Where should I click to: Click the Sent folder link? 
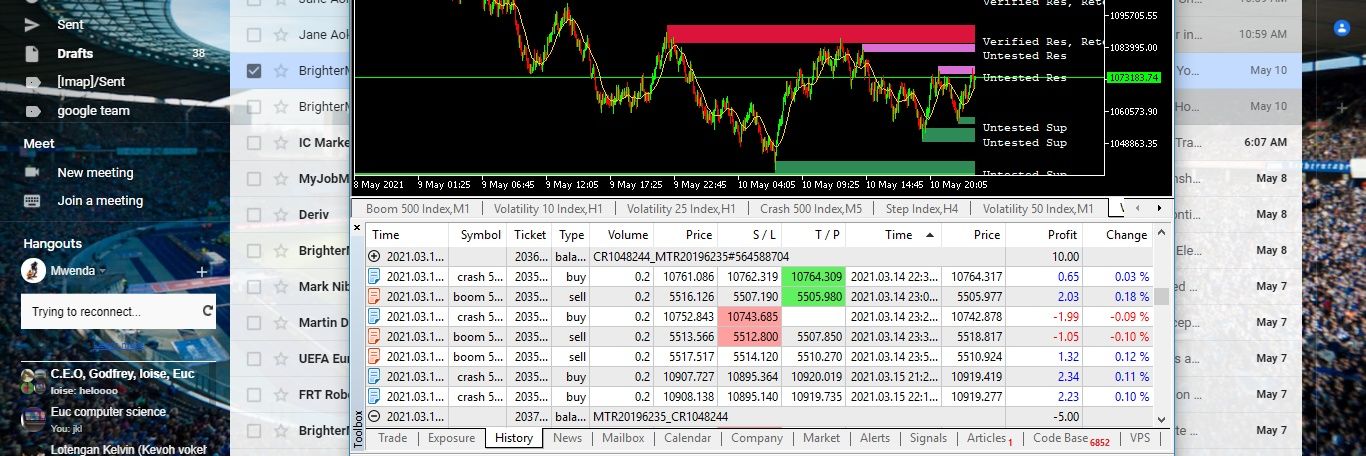click(70, 24)
